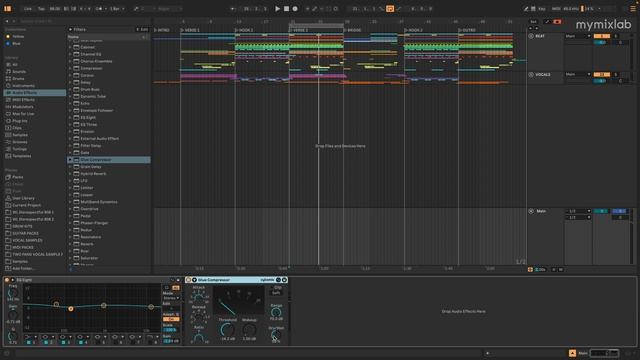Screen dimensions: 640x360
Task: Open the EQ Eight Mode Stereo dropdown
Action: point(171,298)
